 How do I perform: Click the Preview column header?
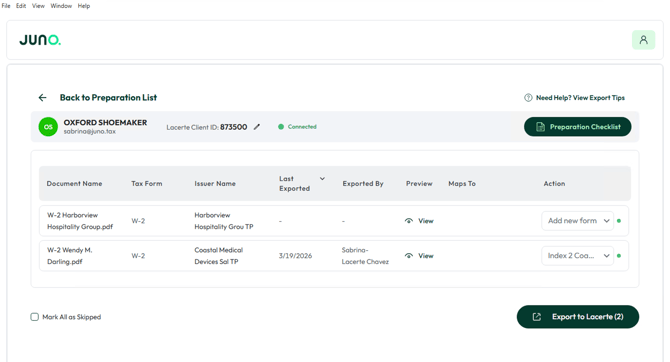point(419,183)
